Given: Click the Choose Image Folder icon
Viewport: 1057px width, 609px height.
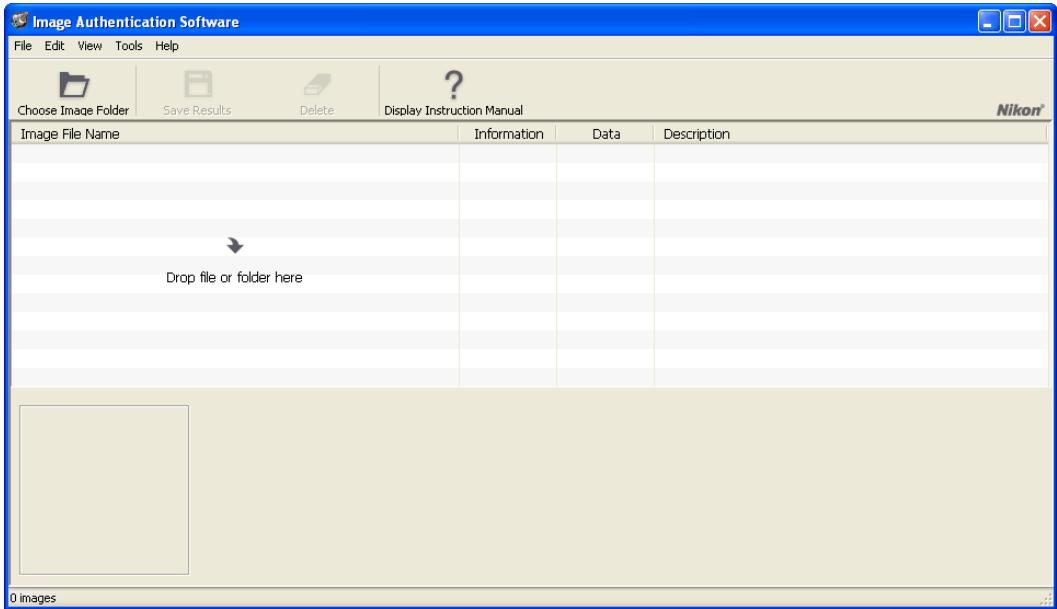Looking at the screenshot, I should 73,85.
